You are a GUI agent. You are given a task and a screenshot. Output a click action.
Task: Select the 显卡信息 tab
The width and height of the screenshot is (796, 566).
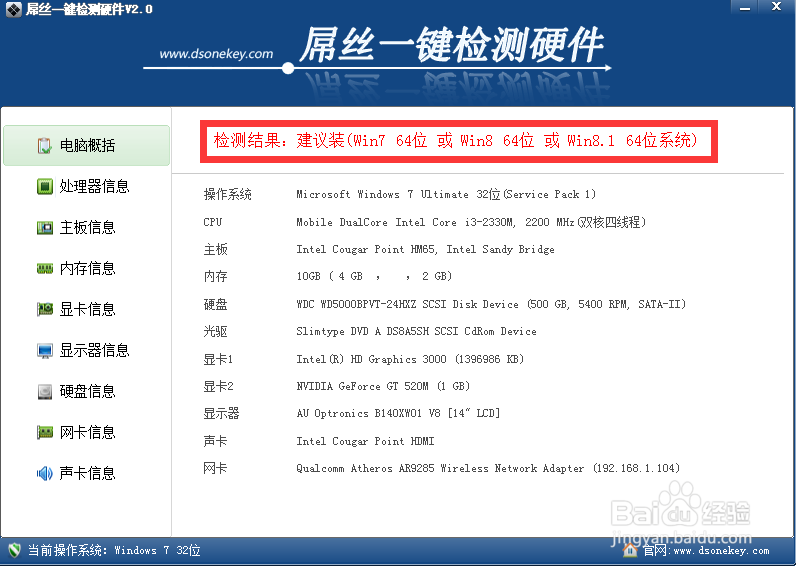86,309
